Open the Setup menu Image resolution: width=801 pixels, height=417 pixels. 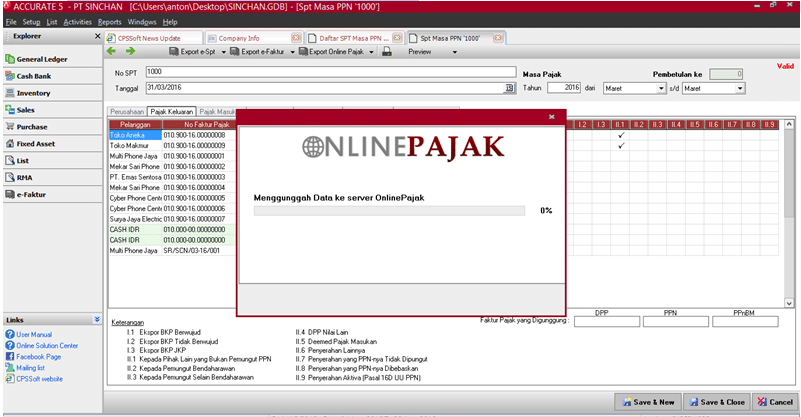[31, 22]
